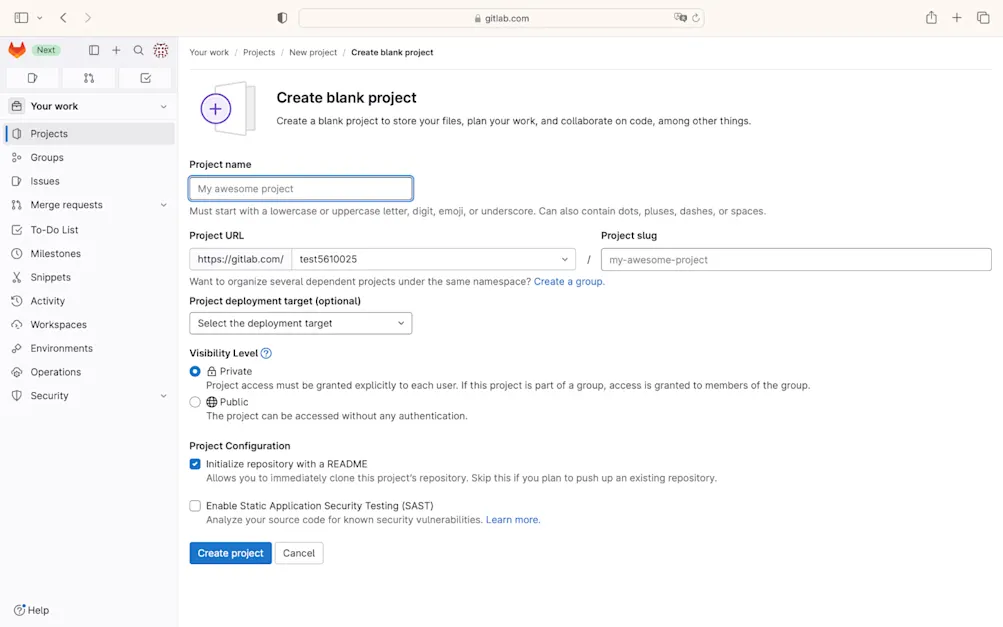
Task: Open the Merge requests shortcut icon
Action: pyautogui.click(x=88, y=77)
